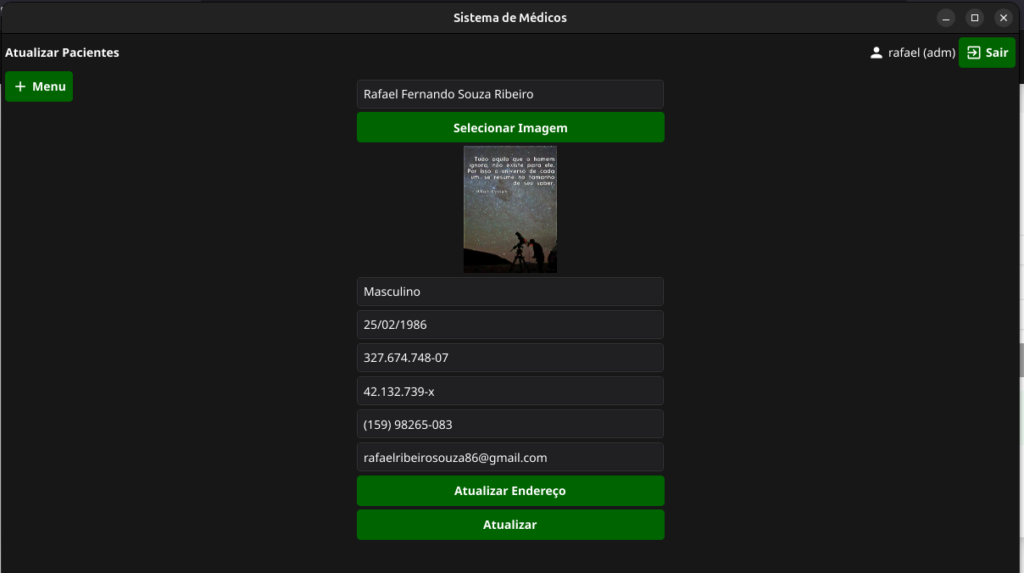Image resolution: width=1024 pixels, height=573 pixels.
Task: Click the exit icon beside Sair
Action: [x=974, y=53]
